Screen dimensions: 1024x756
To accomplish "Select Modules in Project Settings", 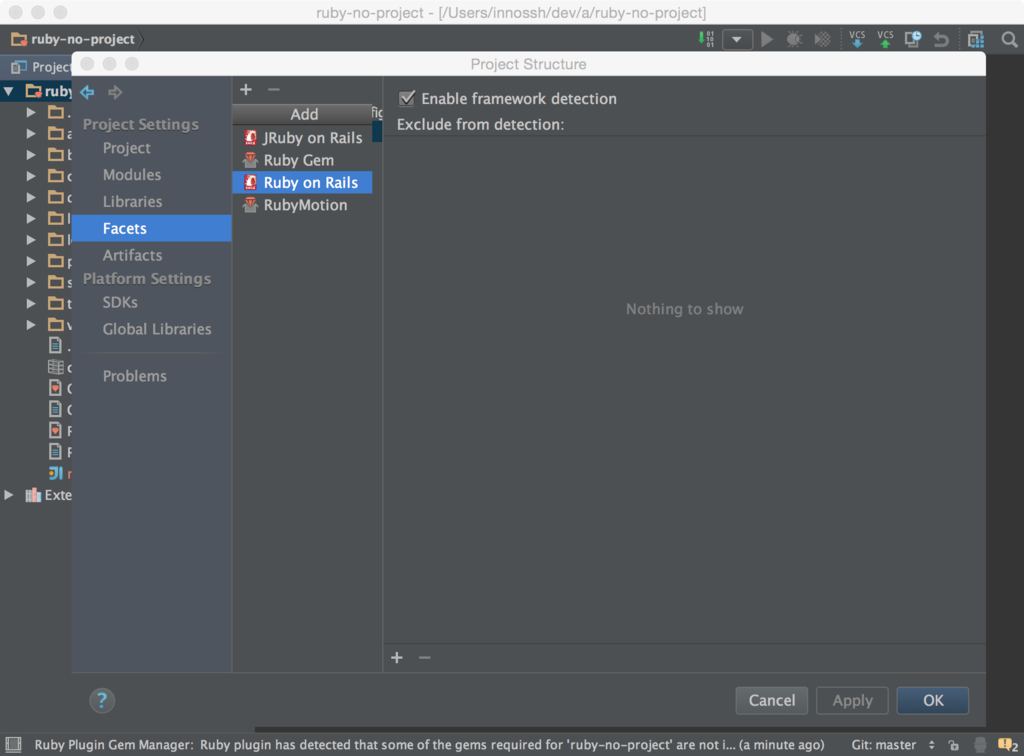I will coord(132,175).
